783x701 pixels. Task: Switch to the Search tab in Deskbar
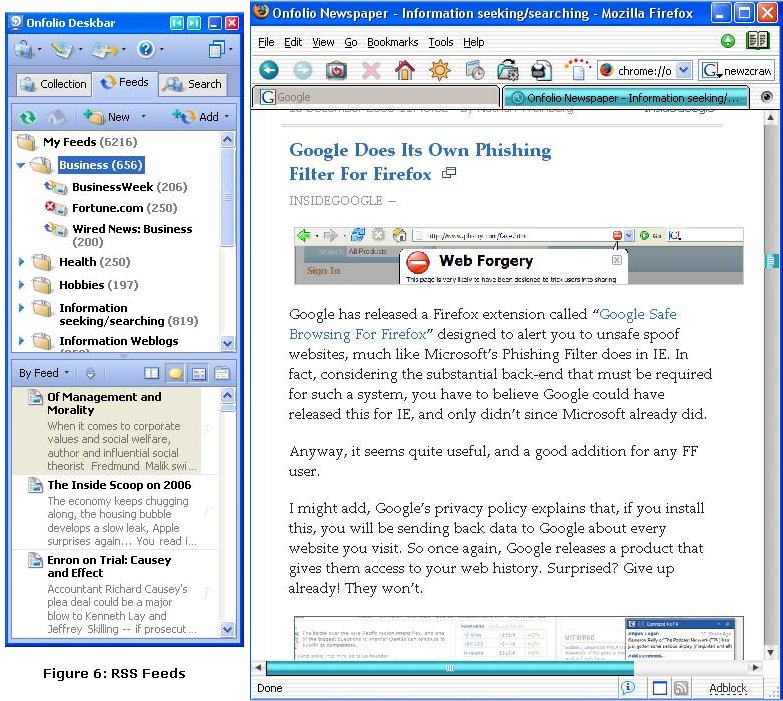tap(194, 84)
